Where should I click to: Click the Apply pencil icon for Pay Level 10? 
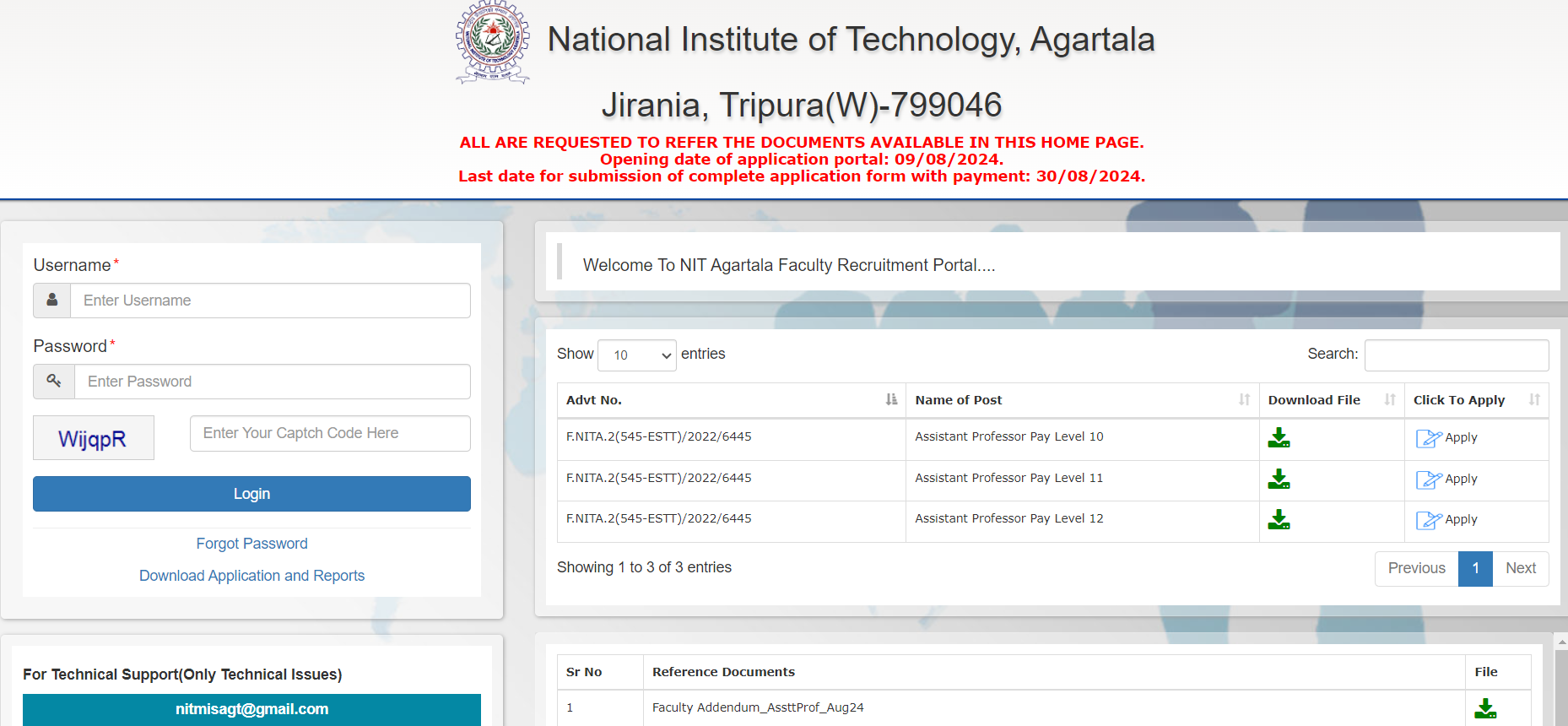[1429, 438]
